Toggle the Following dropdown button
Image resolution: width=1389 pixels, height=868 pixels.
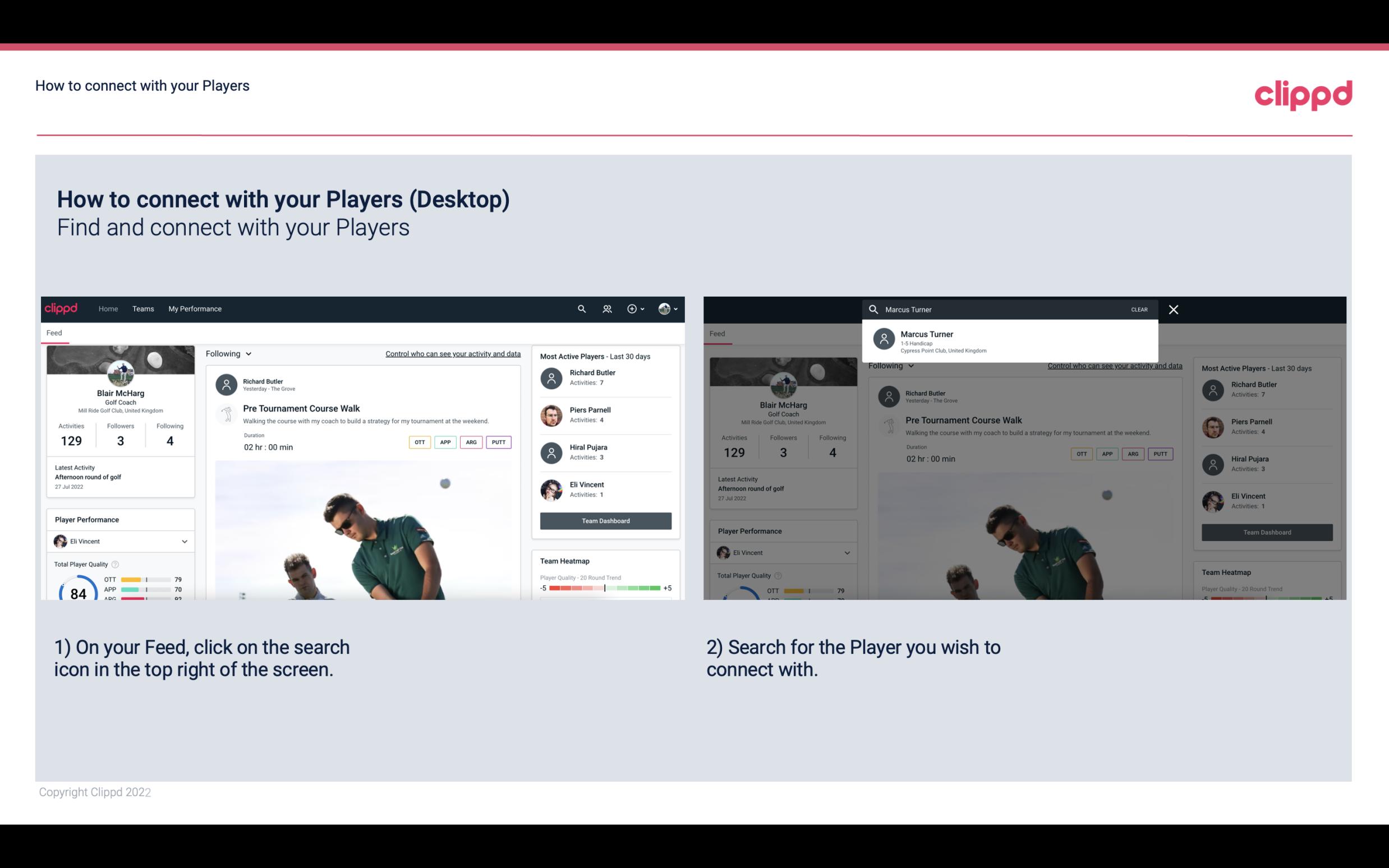pyautogui.click(x=227, y=353)
